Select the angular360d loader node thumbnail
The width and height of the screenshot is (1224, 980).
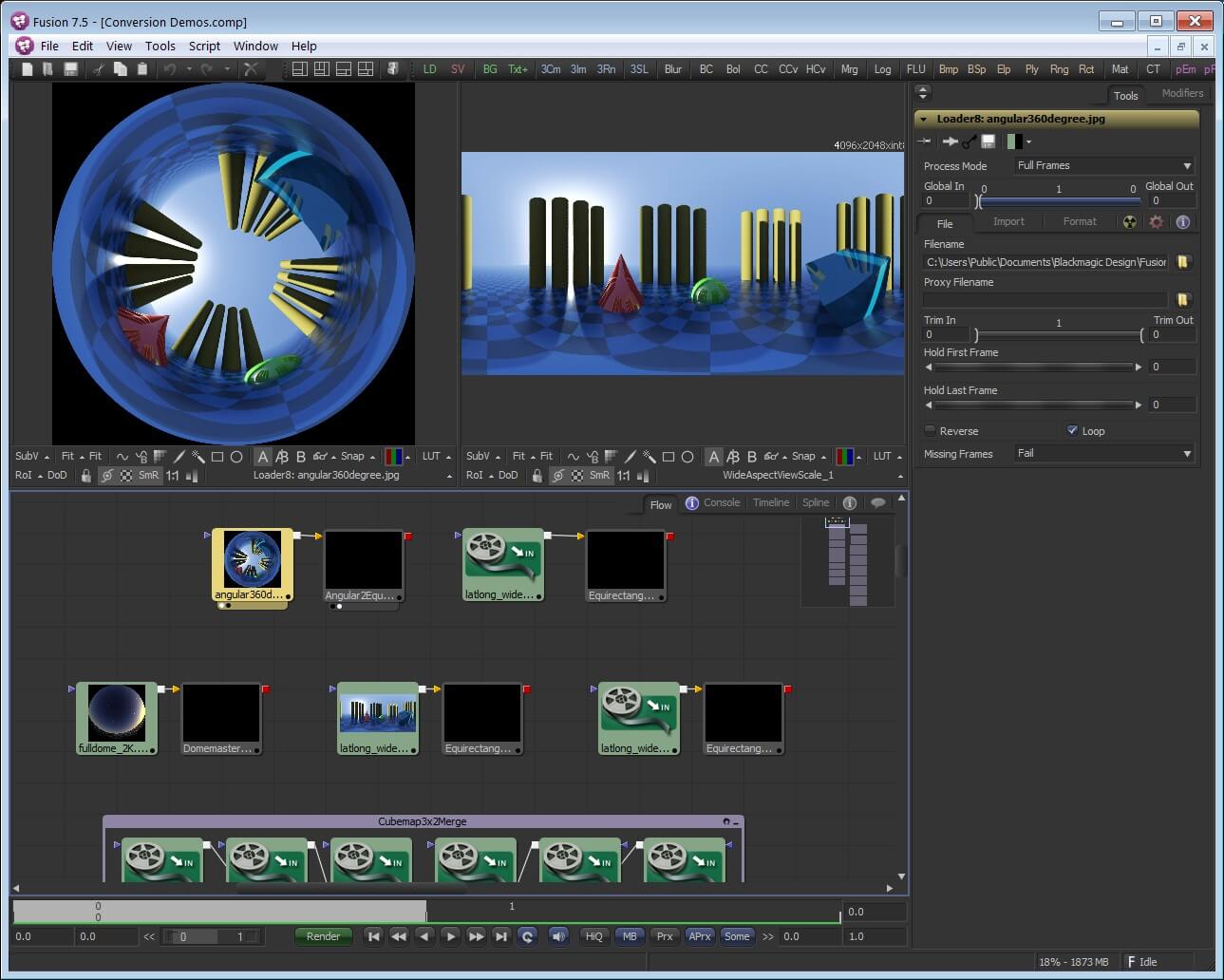point(253,559)
